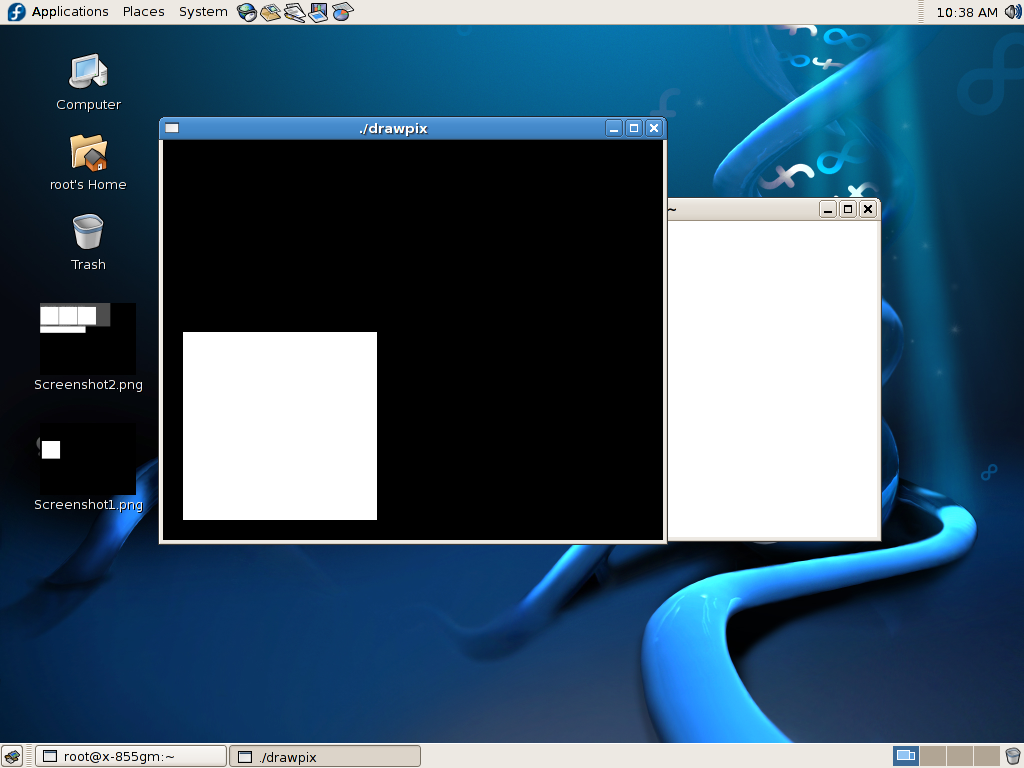
Task: Click the clock showing 10:38 AM
Action: [966, 12]
